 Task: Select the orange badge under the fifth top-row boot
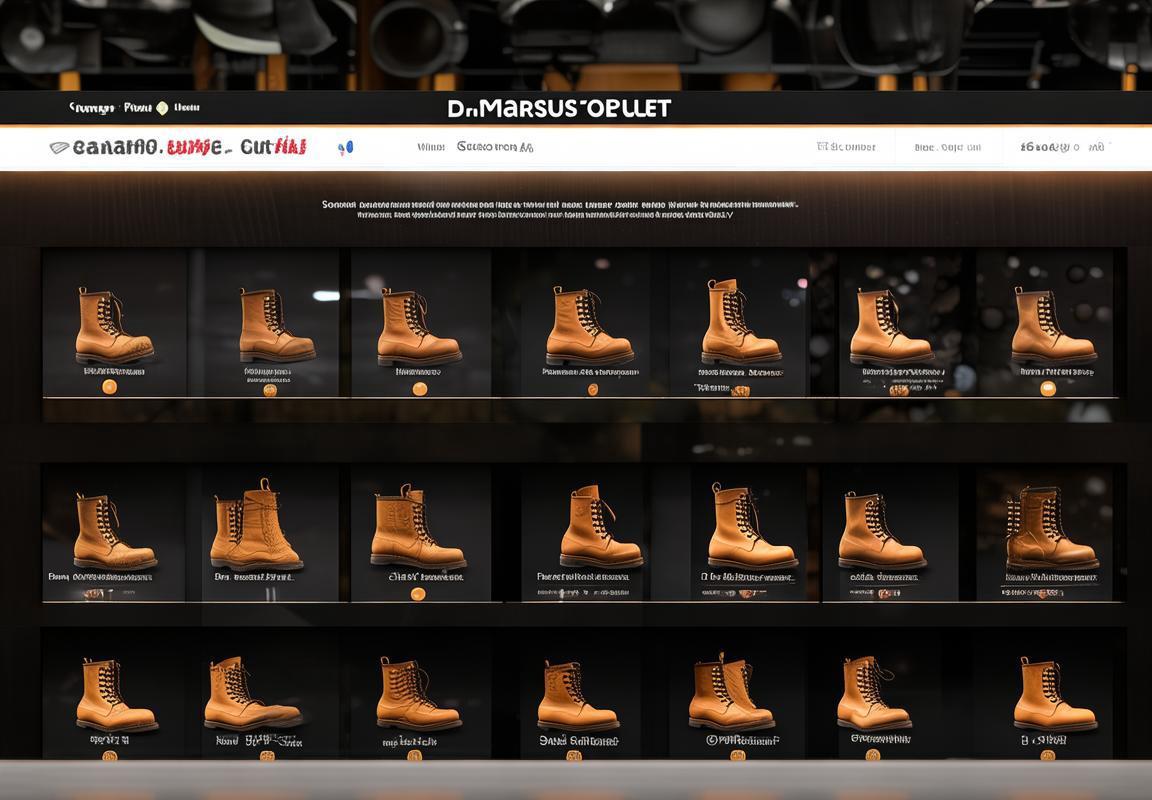tap(740, 391)
